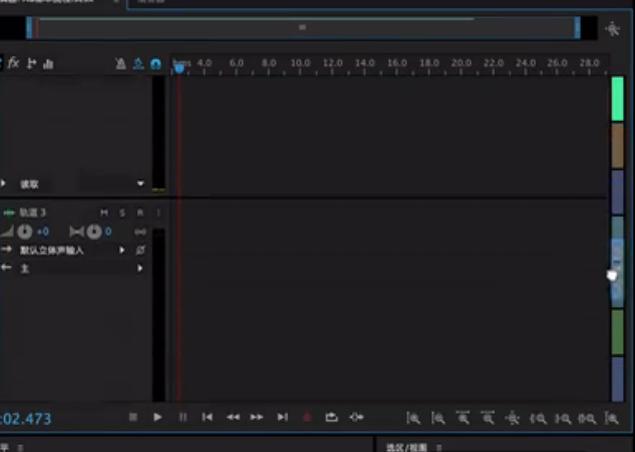Show the track Sends view
Image resolution: width=635 pixels, height=452 pixels.
tap(31, 64)
